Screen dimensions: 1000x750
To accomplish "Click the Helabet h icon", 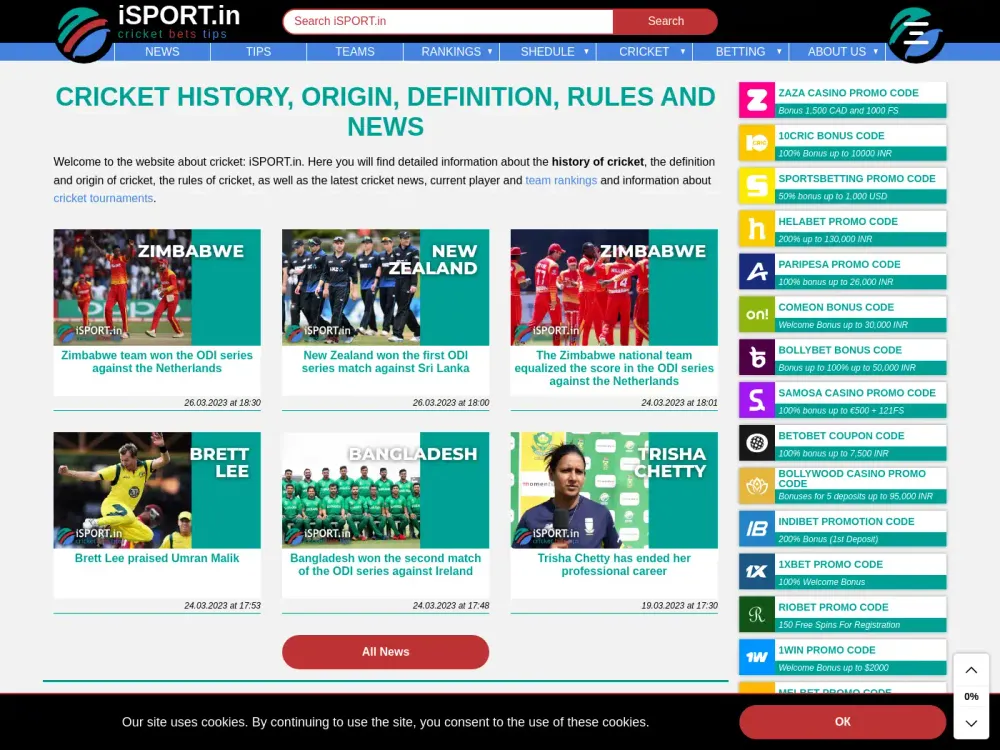I will 757,228.
